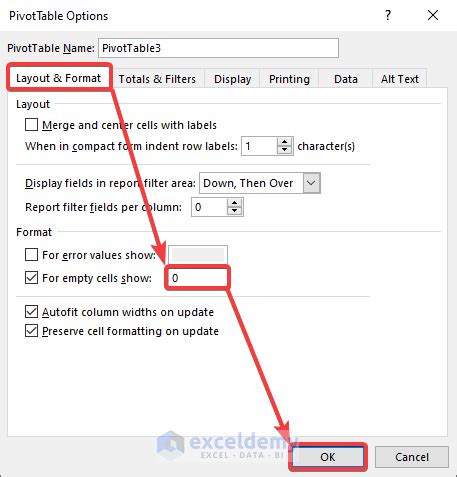Viewport: 457px width, 477px height.
Task: Uncheck For empty cells show checkbox
Action: 31,277
